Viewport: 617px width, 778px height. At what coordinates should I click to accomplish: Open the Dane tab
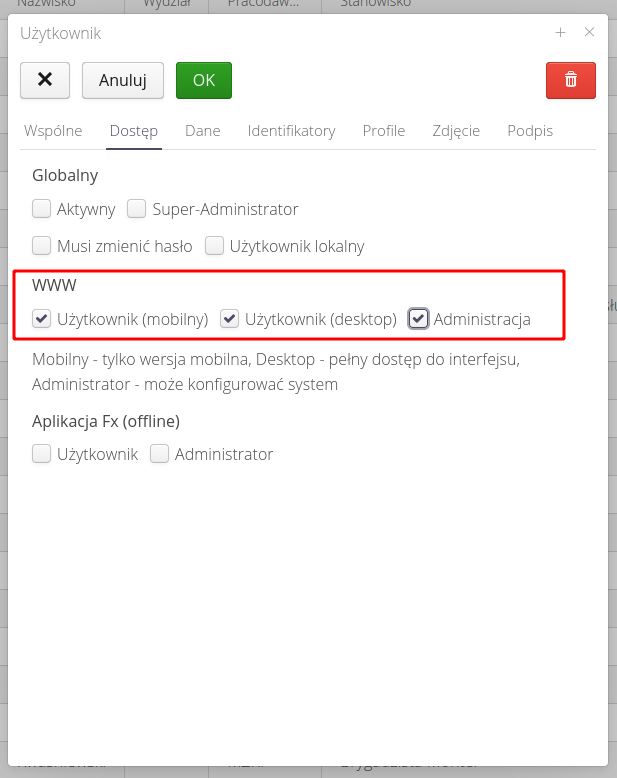pyautogui.click(x=202, y=131)
